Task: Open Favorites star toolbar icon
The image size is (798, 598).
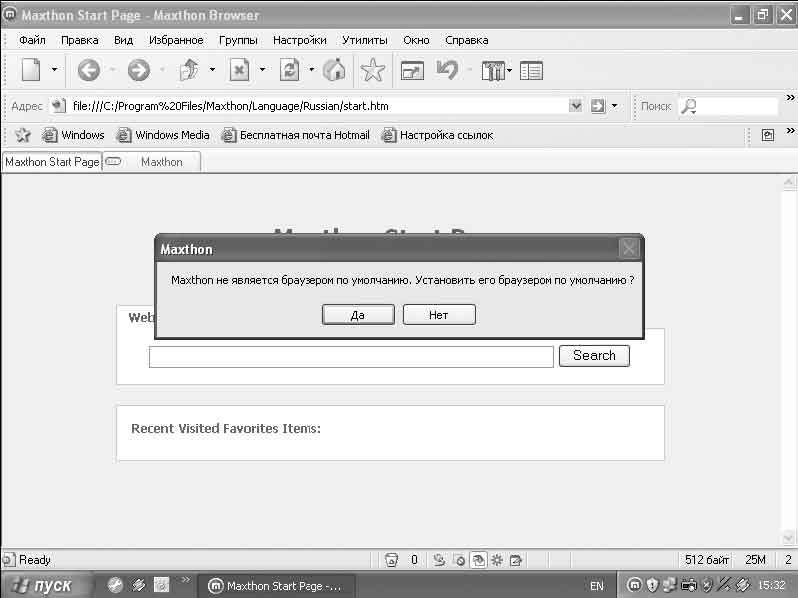Action: [373, 70]
